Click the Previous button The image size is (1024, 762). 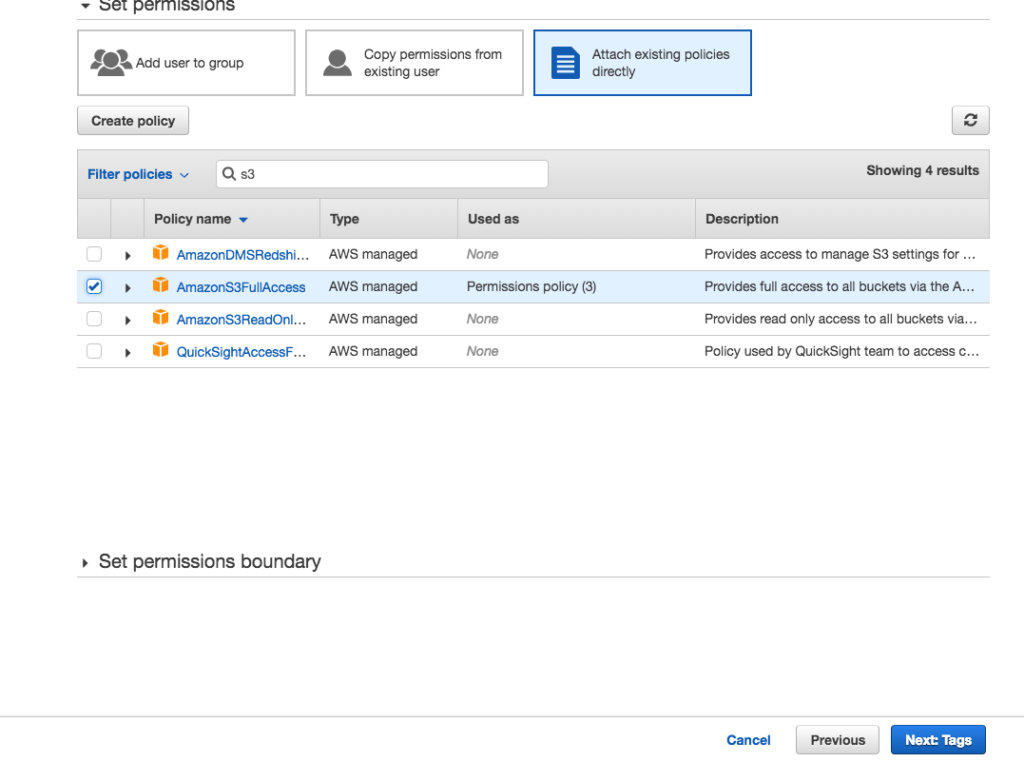837,740
